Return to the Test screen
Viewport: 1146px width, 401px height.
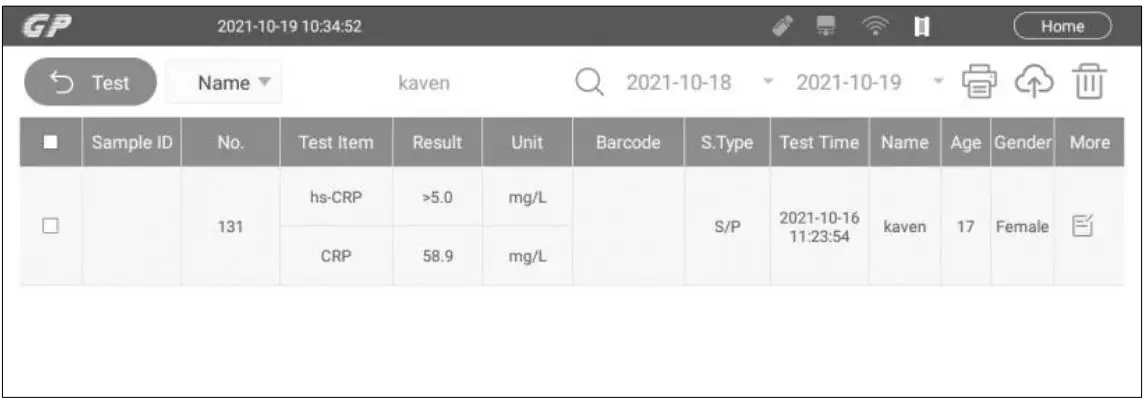[x=90, y=83]
